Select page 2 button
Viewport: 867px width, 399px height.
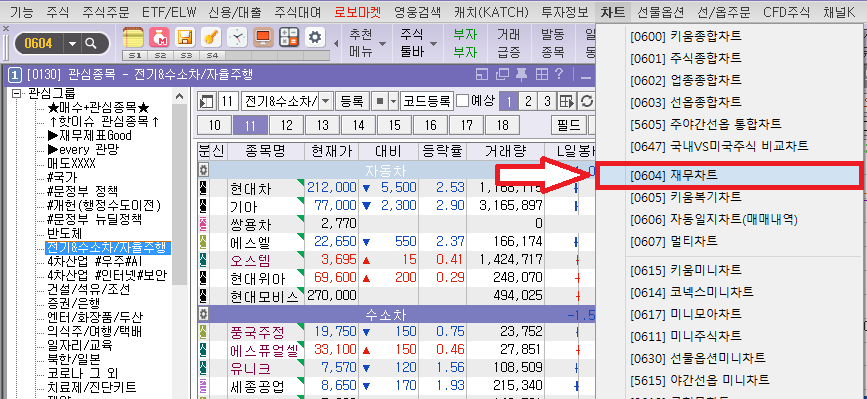pos(528,101)
